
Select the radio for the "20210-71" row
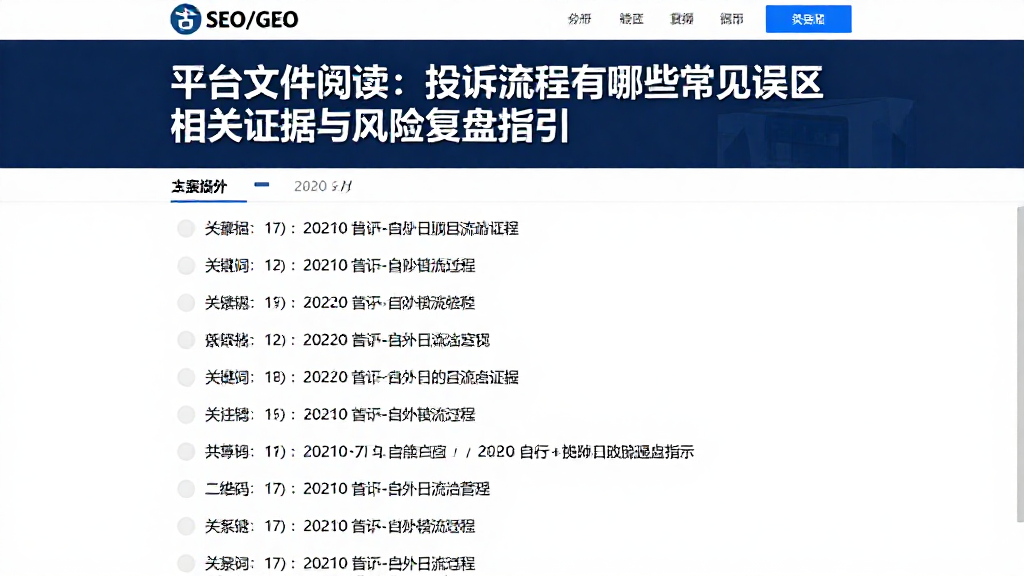[186, 452]
